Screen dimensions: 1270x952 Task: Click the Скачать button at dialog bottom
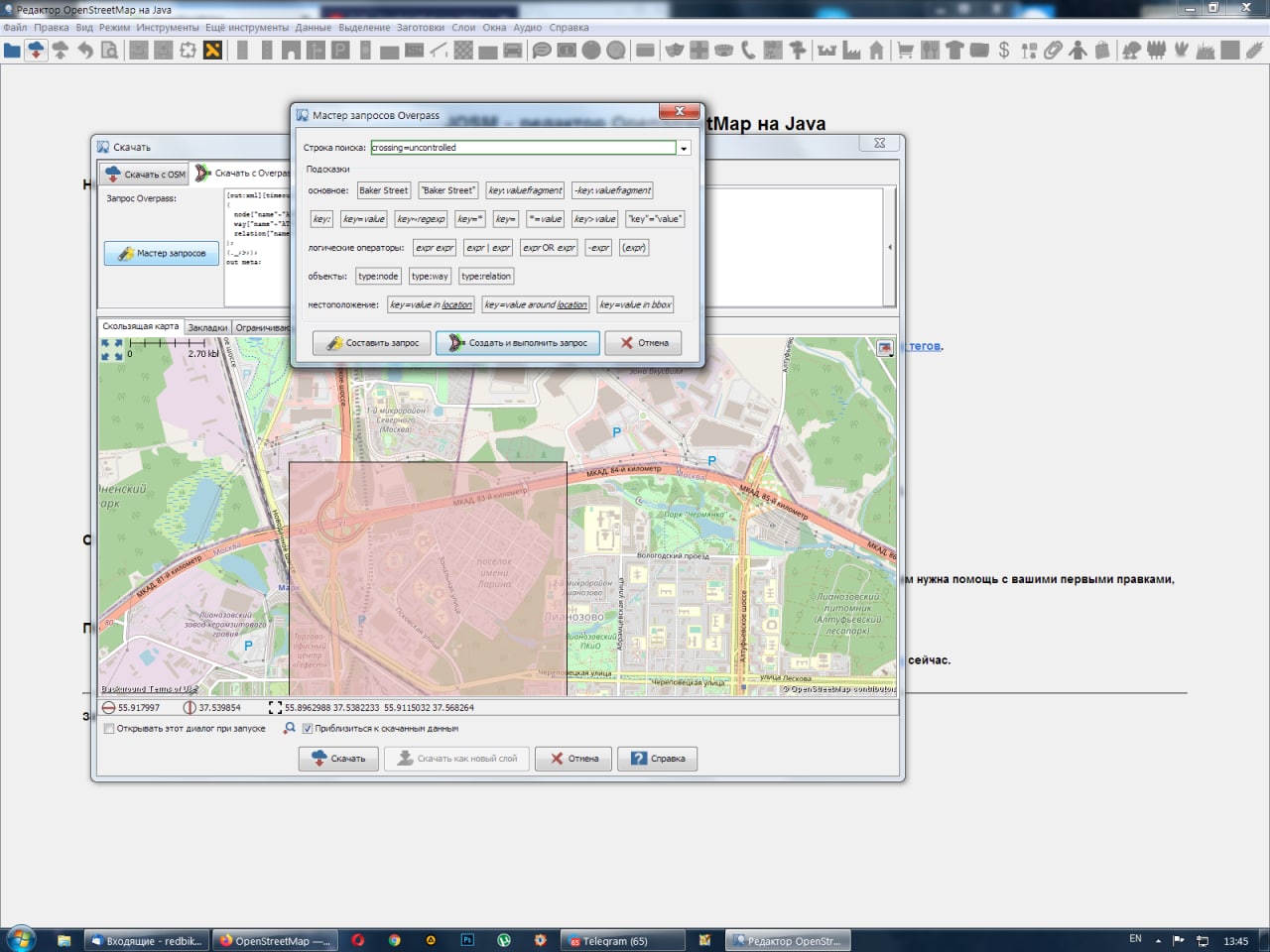tap(338, 759)
